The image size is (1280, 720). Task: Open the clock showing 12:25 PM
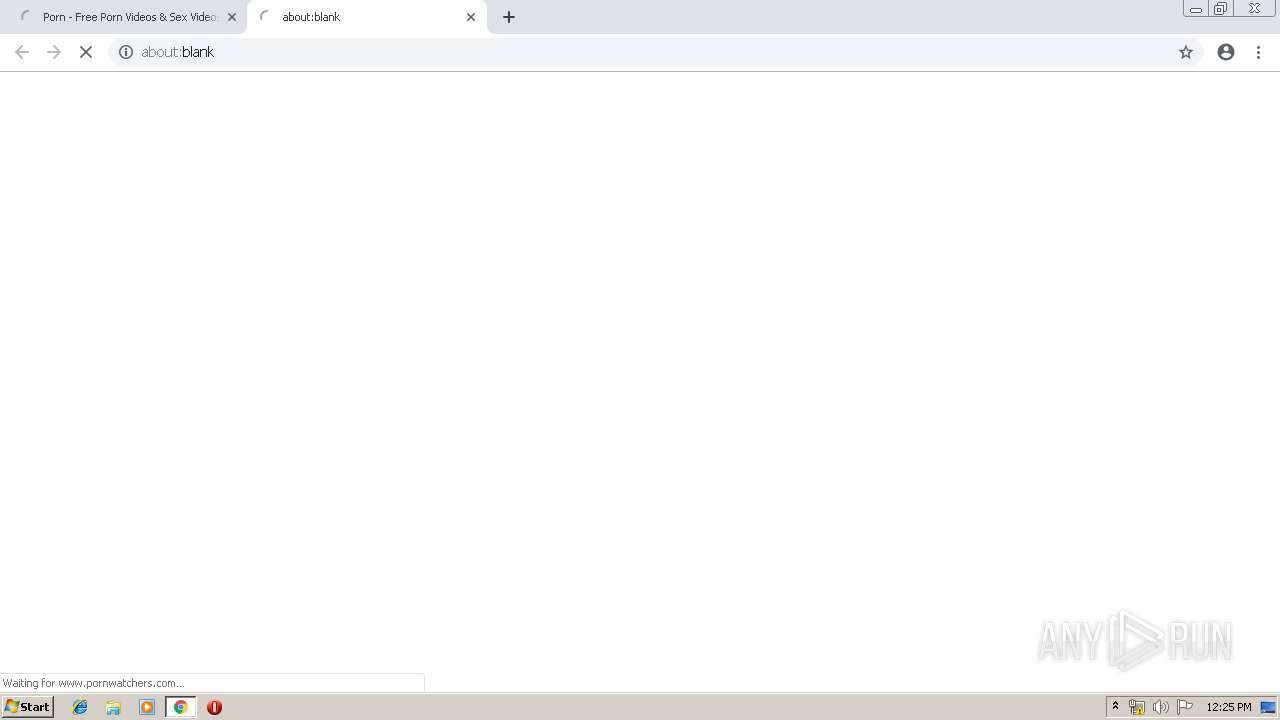[x=1229, y=707]
